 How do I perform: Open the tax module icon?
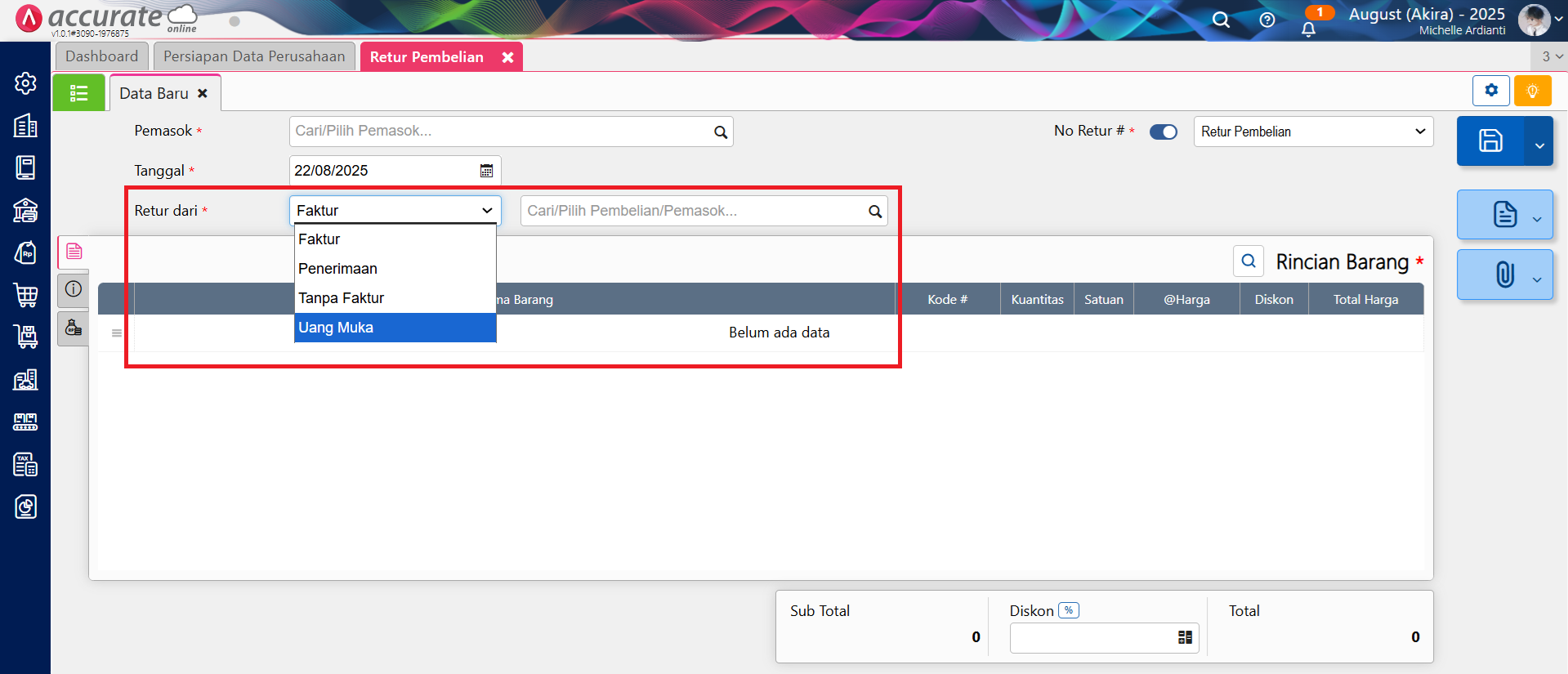click(25, 464)
